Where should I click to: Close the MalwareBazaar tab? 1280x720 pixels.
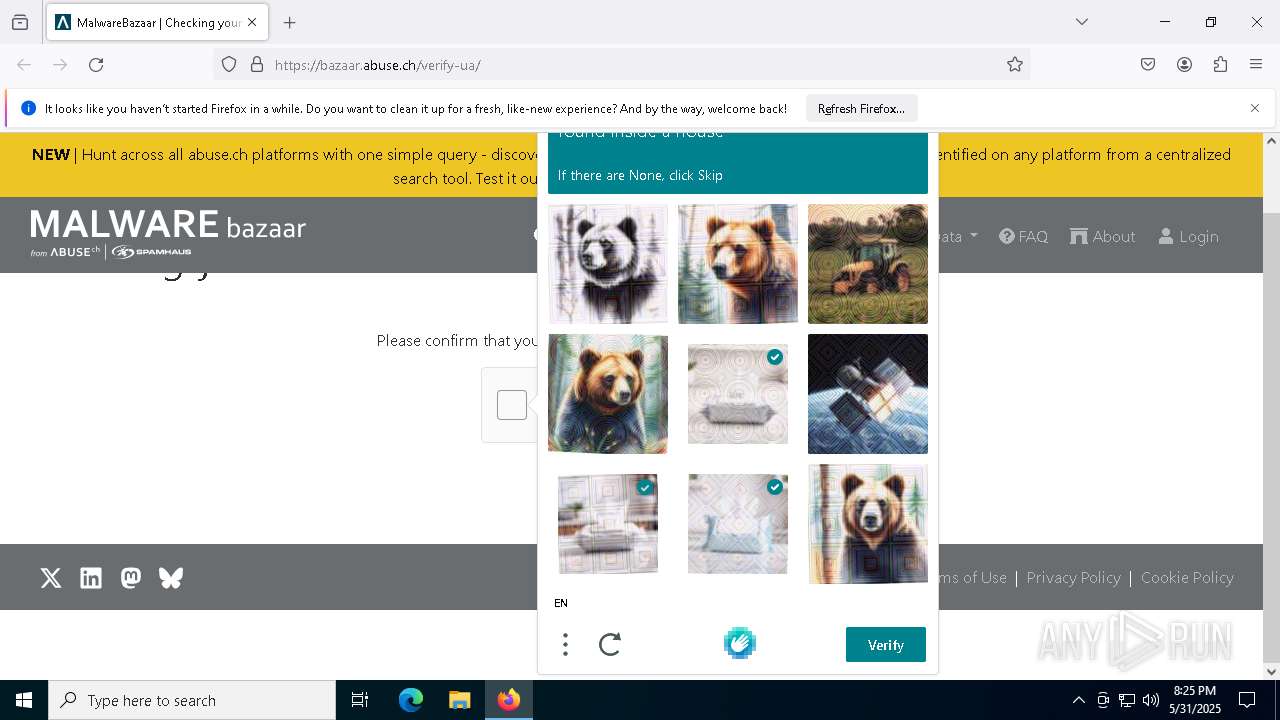click(x=252, y=22)
